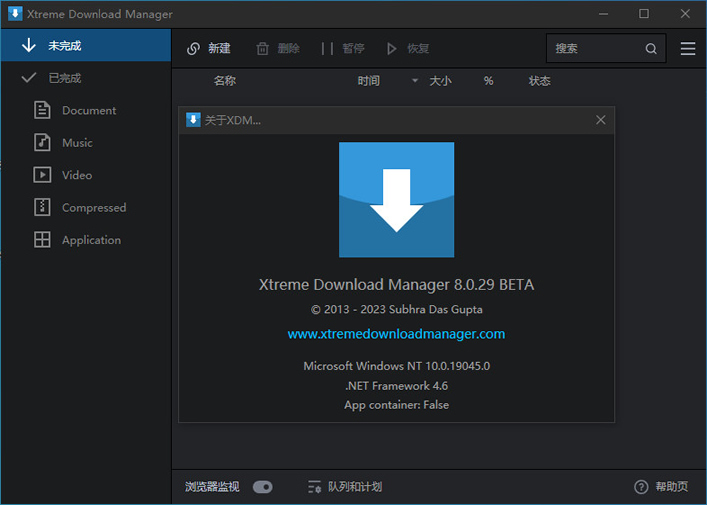Select the 已完成 tab

pos(86,78)
